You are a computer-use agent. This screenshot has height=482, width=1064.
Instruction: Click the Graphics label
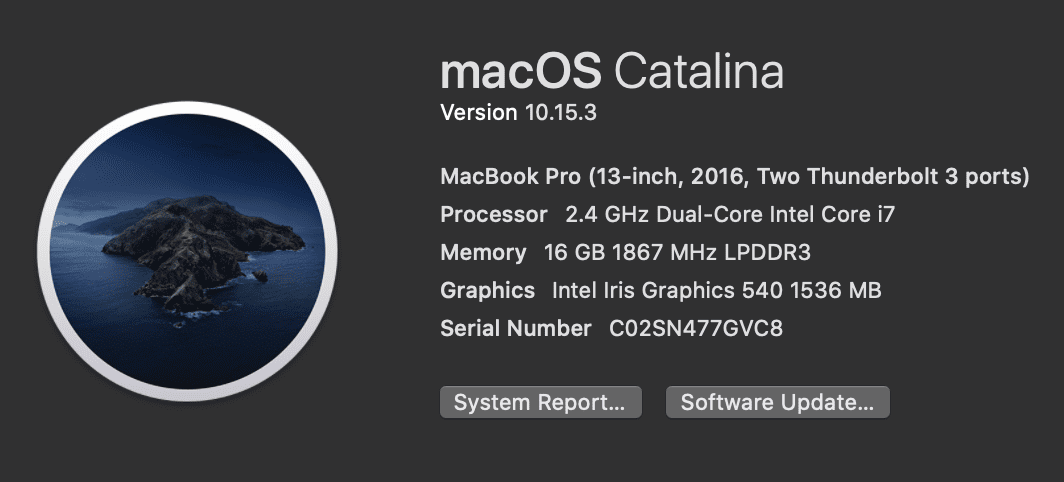(x=487, y=291)
